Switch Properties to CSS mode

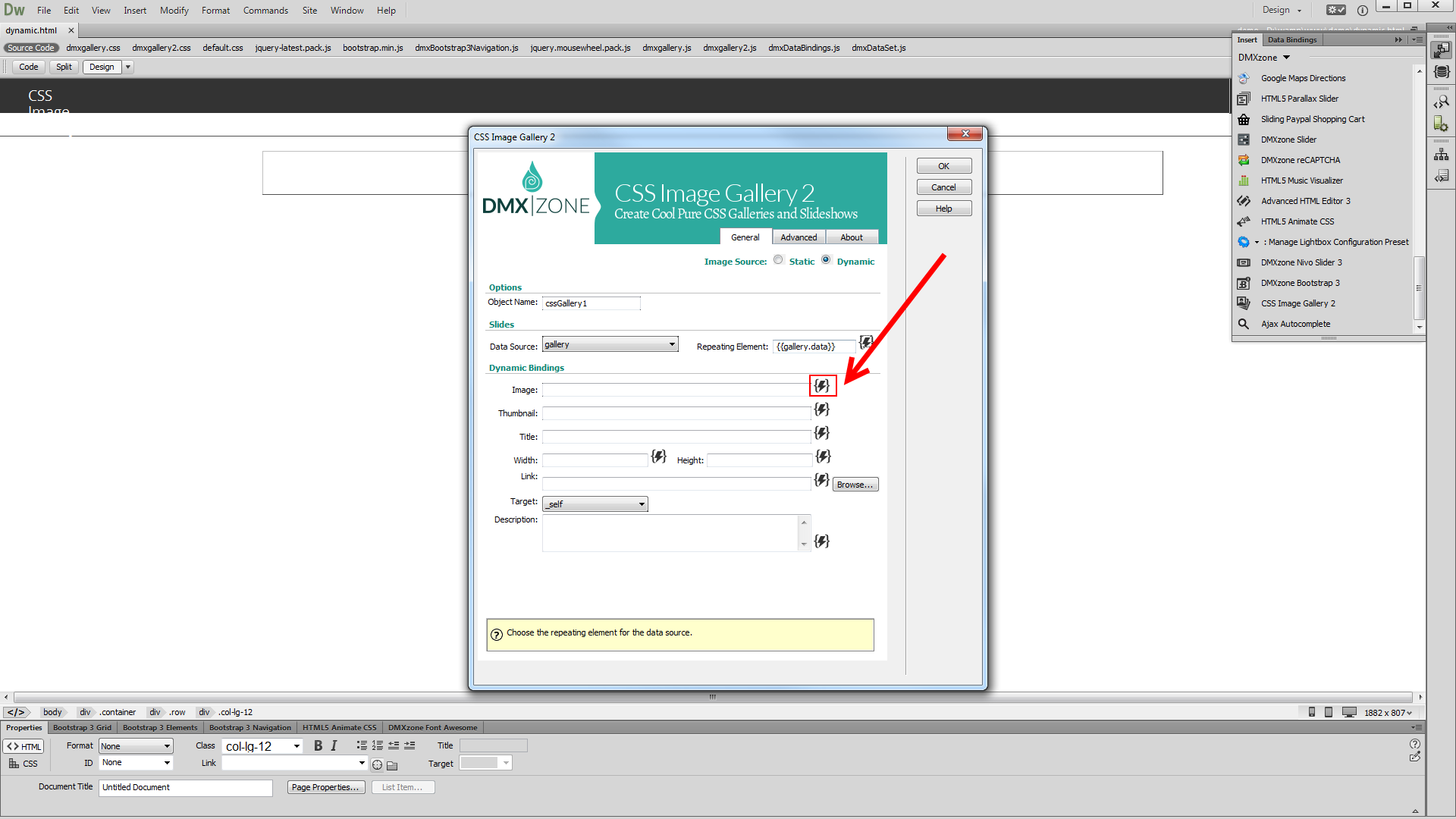pos(23,764)
